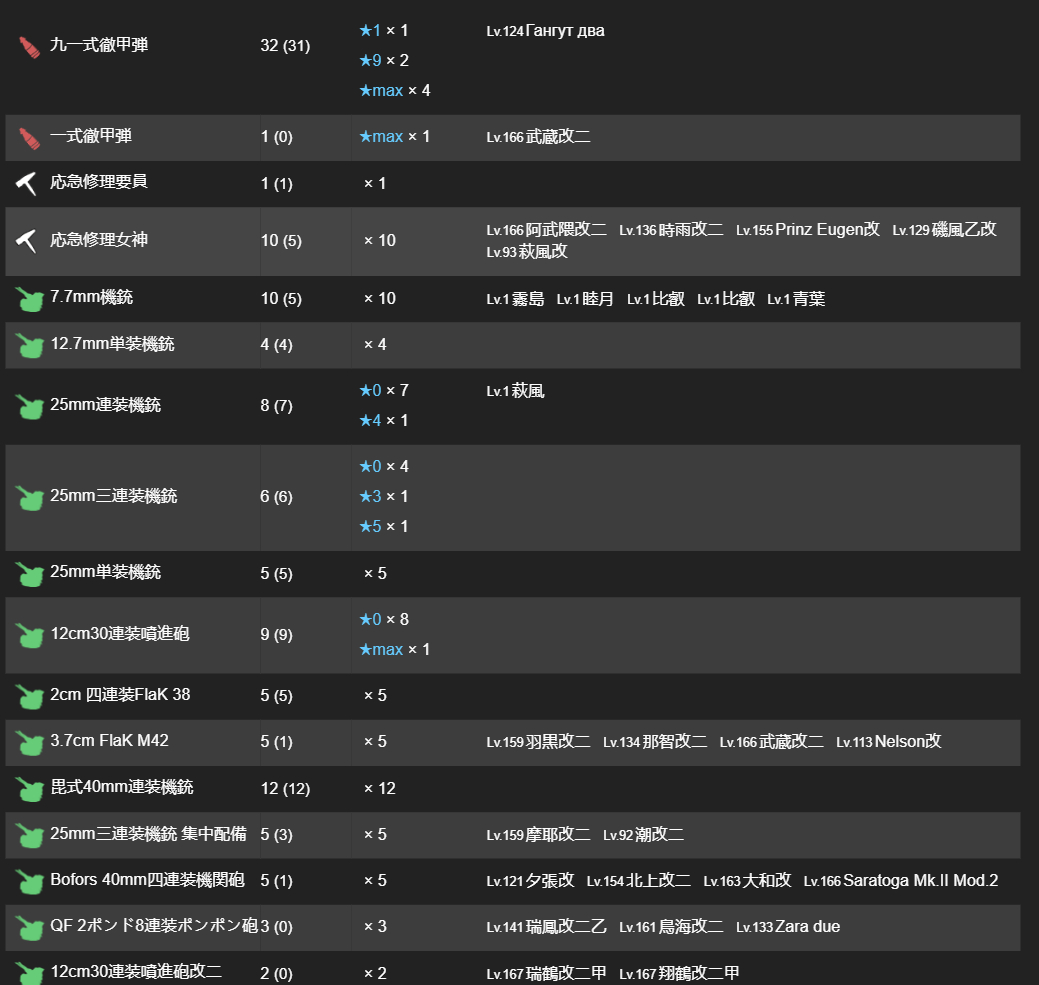The width and height of the screenshot is (1039, 985).
Task: Click ★0 × 8 under 12cm30連装噴進砲
Action: [x=384, y=619]
